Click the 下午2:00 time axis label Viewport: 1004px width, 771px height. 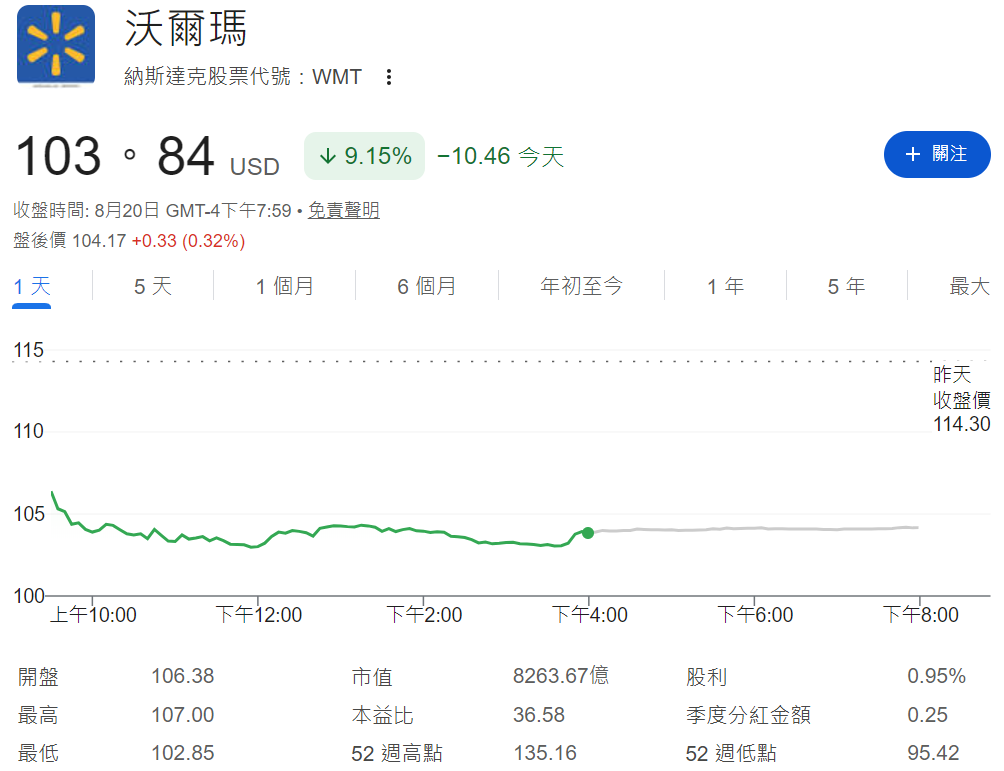click(424, 615)
